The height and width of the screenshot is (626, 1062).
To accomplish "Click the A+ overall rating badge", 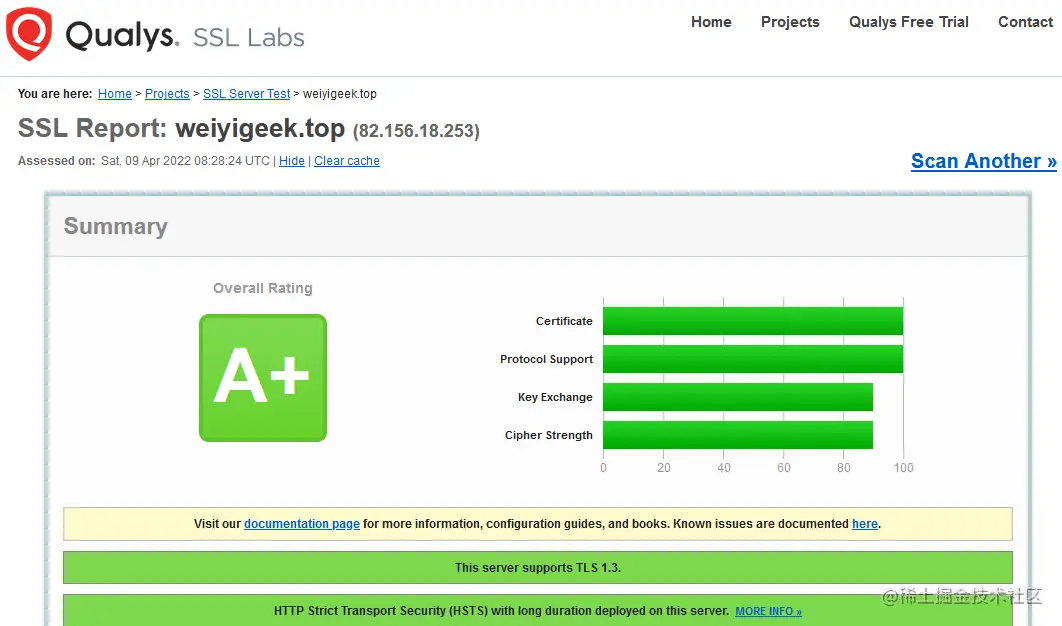I will click(262, 377).
